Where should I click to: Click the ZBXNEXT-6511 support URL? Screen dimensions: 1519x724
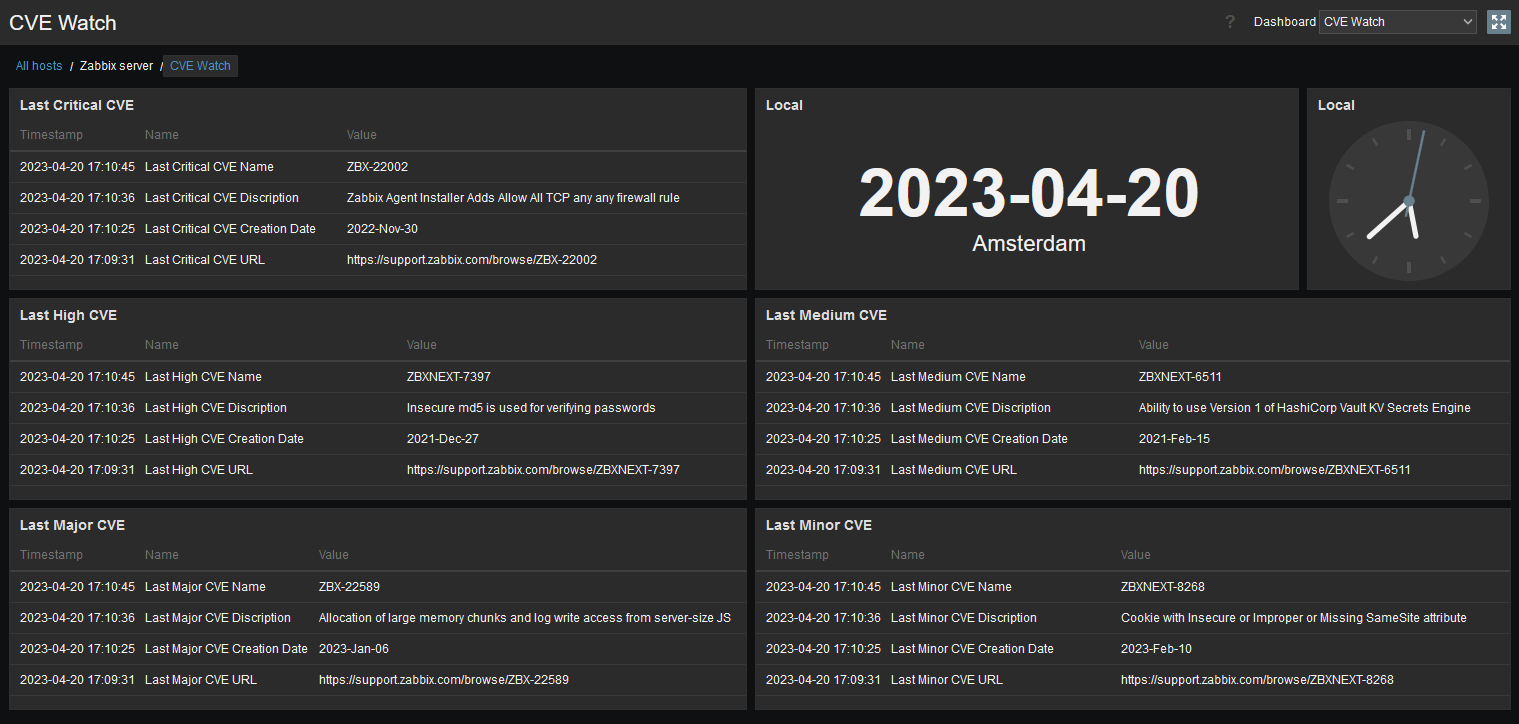(1275, 470)
